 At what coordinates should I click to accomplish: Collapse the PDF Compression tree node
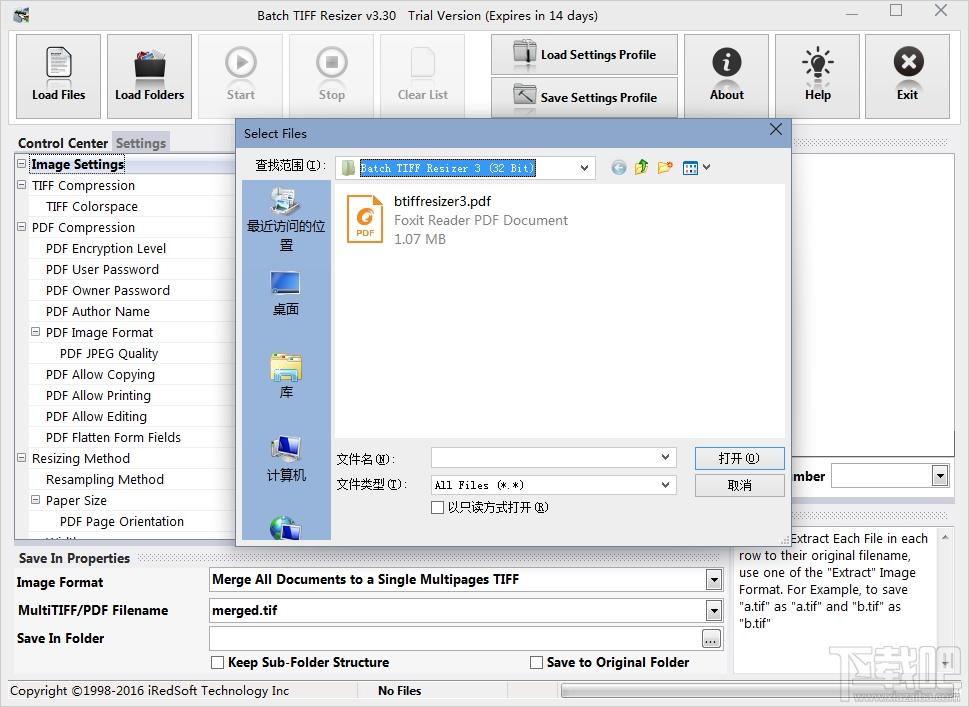(x=22, y=227)
